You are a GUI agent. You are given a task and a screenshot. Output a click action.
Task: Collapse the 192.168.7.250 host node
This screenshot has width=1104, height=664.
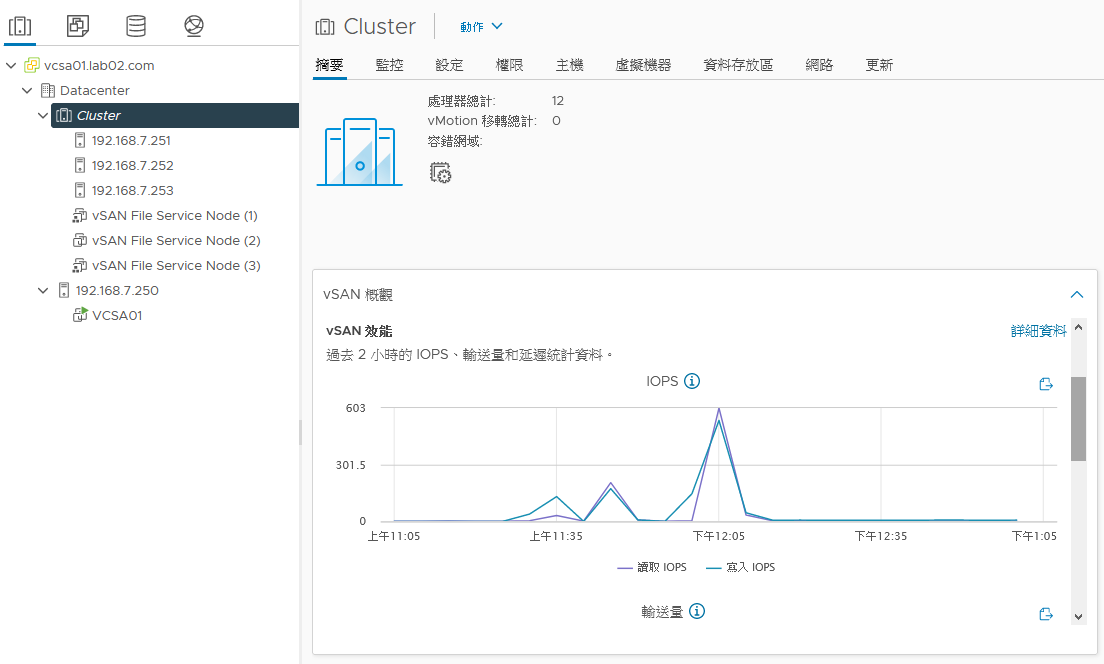[x=43, y=290]
